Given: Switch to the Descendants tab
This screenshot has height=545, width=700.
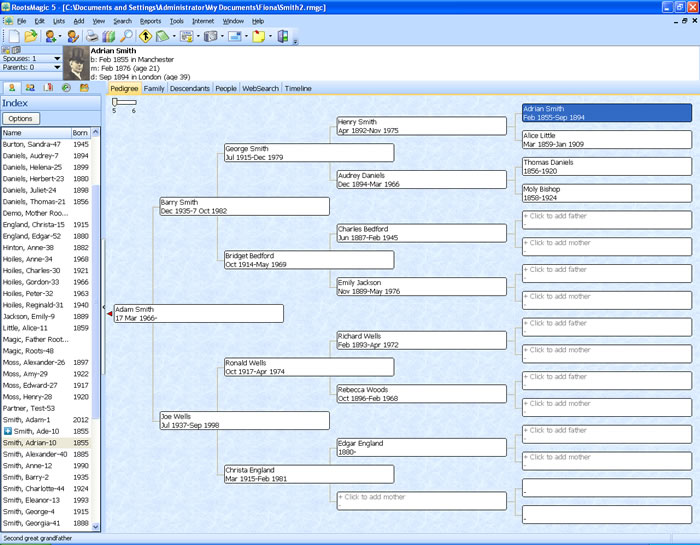Looking at the screenshot, I should [189, 88].
